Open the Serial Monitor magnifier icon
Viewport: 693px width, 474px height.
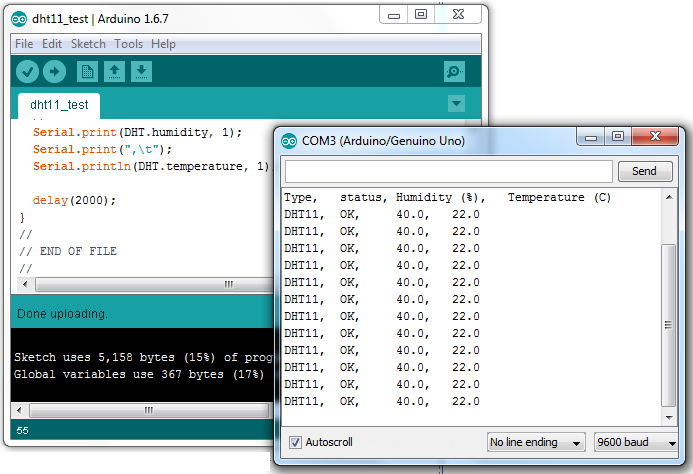click(x=454, y=72)
